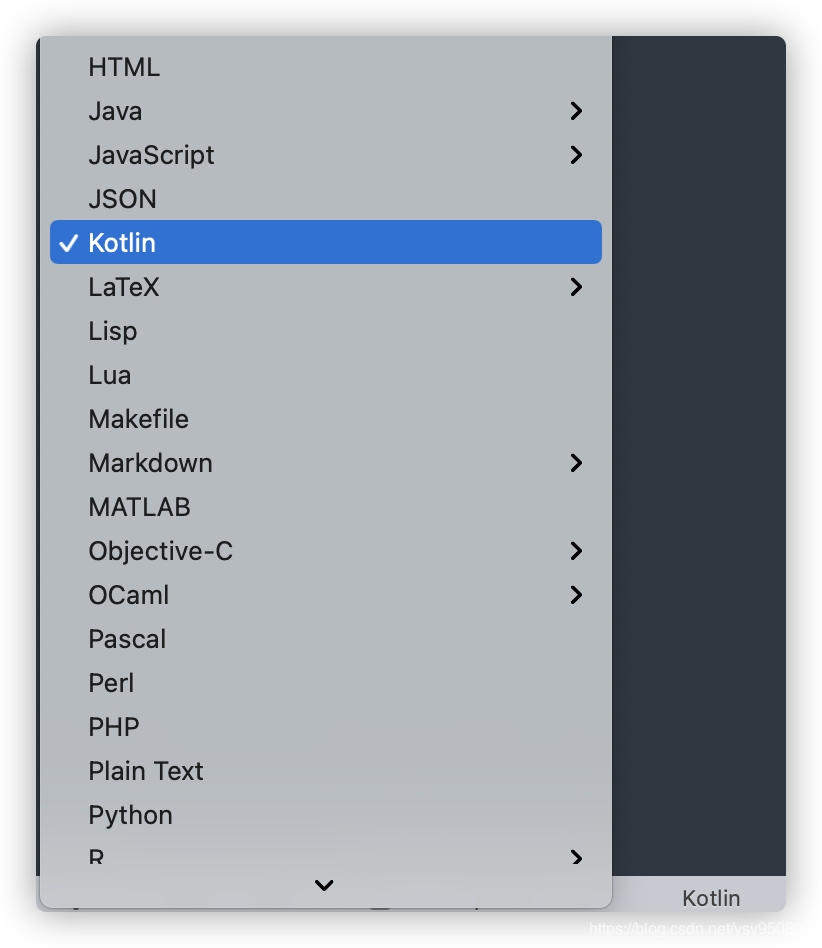The width and height of the screenshot is (822, 948).
Task: Switch to Plain Text mode
Action: (146, 771)
